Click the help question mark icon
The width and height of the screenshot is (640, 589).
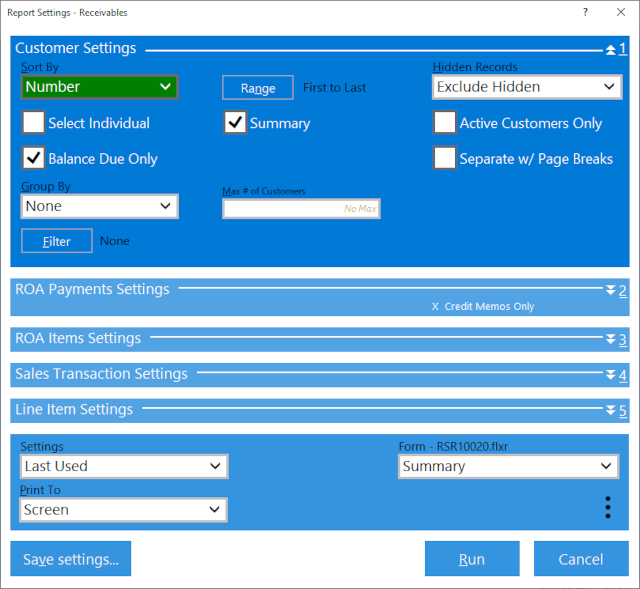(x=585, y=13)
